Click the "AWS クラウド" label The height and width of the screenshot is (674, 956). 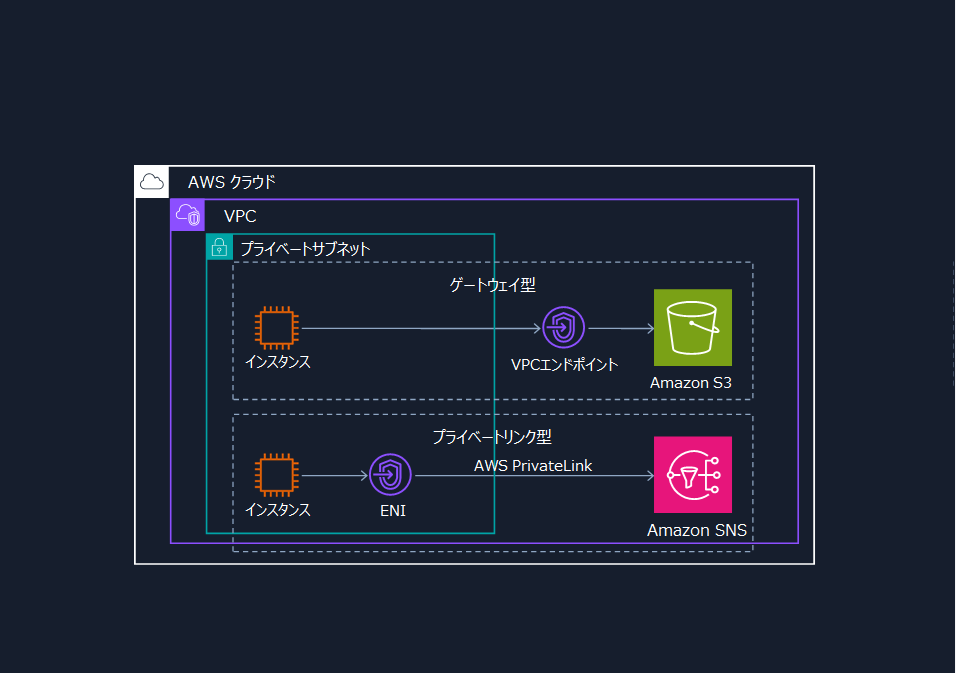click(x=231, y=182)
